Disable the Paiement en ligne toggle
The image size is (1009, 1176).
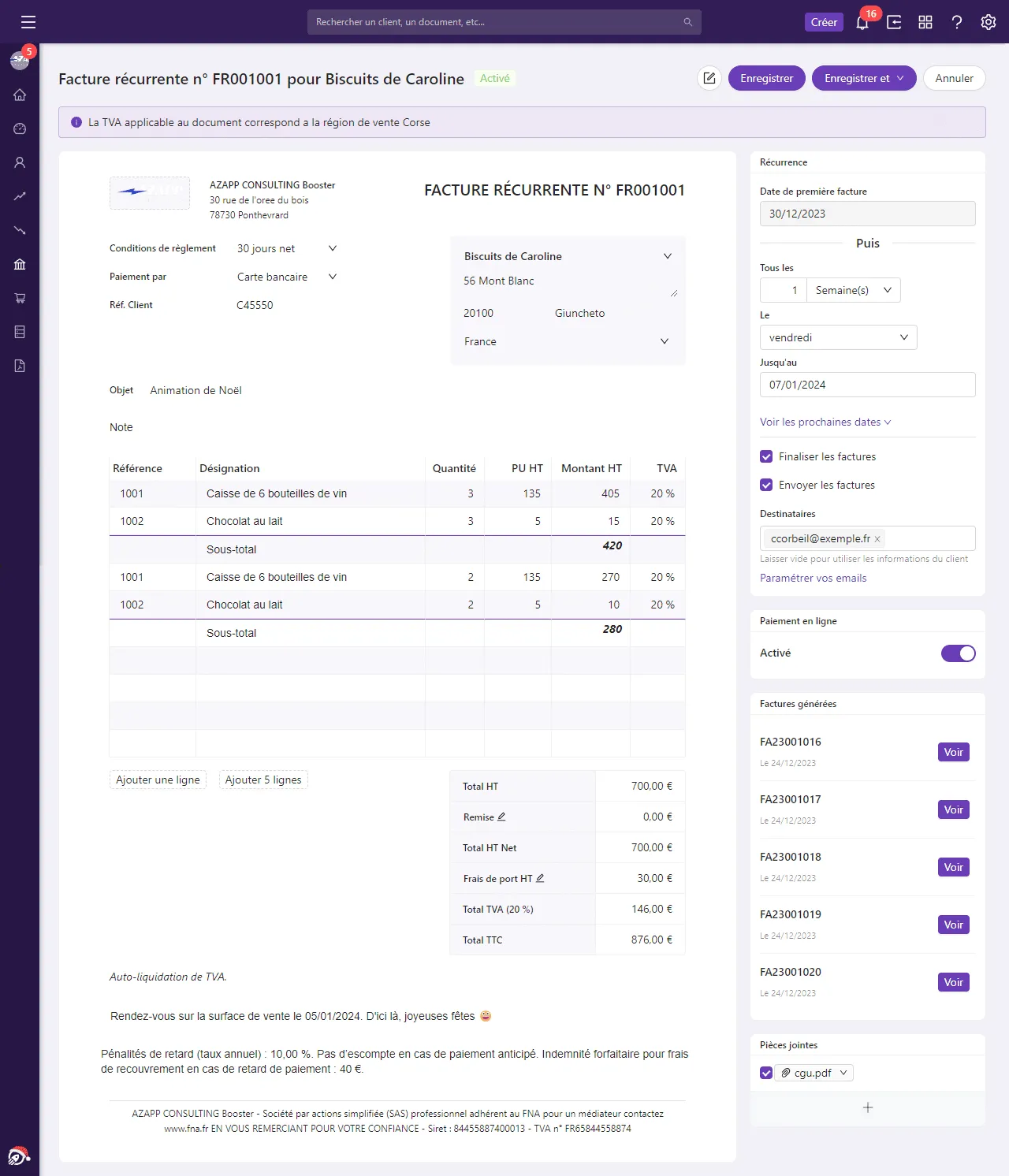tap(959, 653)
